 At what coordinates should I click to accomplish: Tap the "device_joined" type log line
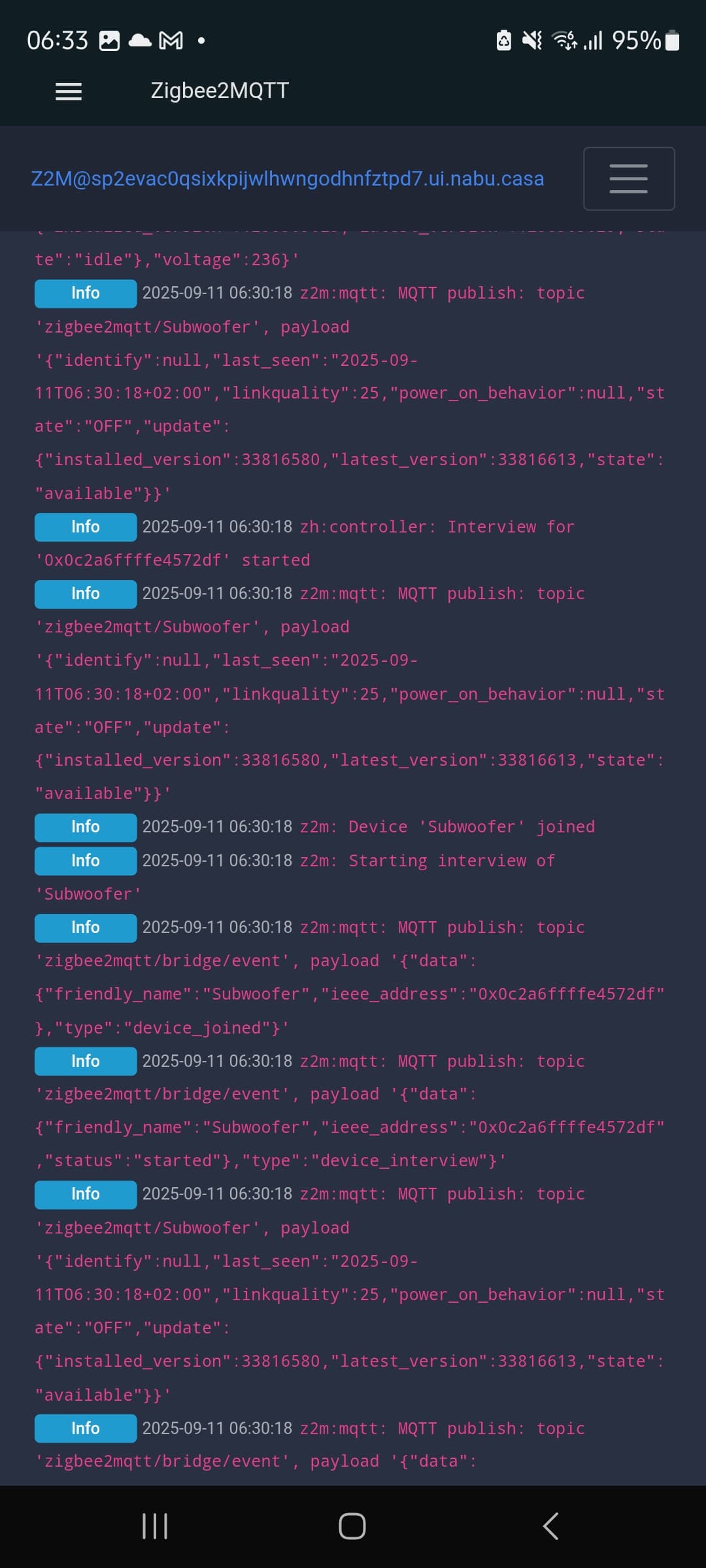162,1028
